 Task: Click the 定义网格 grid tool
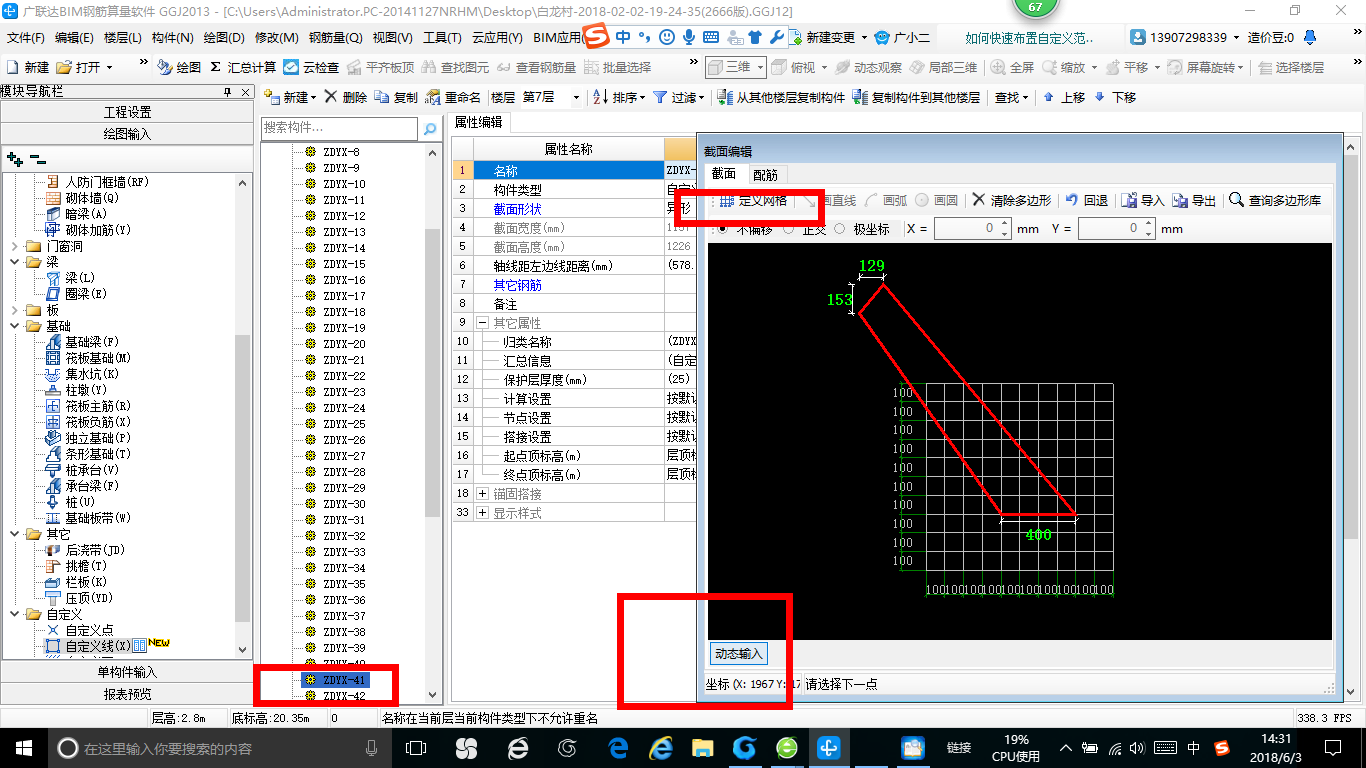pyautogui.click(x=753, y=200)
